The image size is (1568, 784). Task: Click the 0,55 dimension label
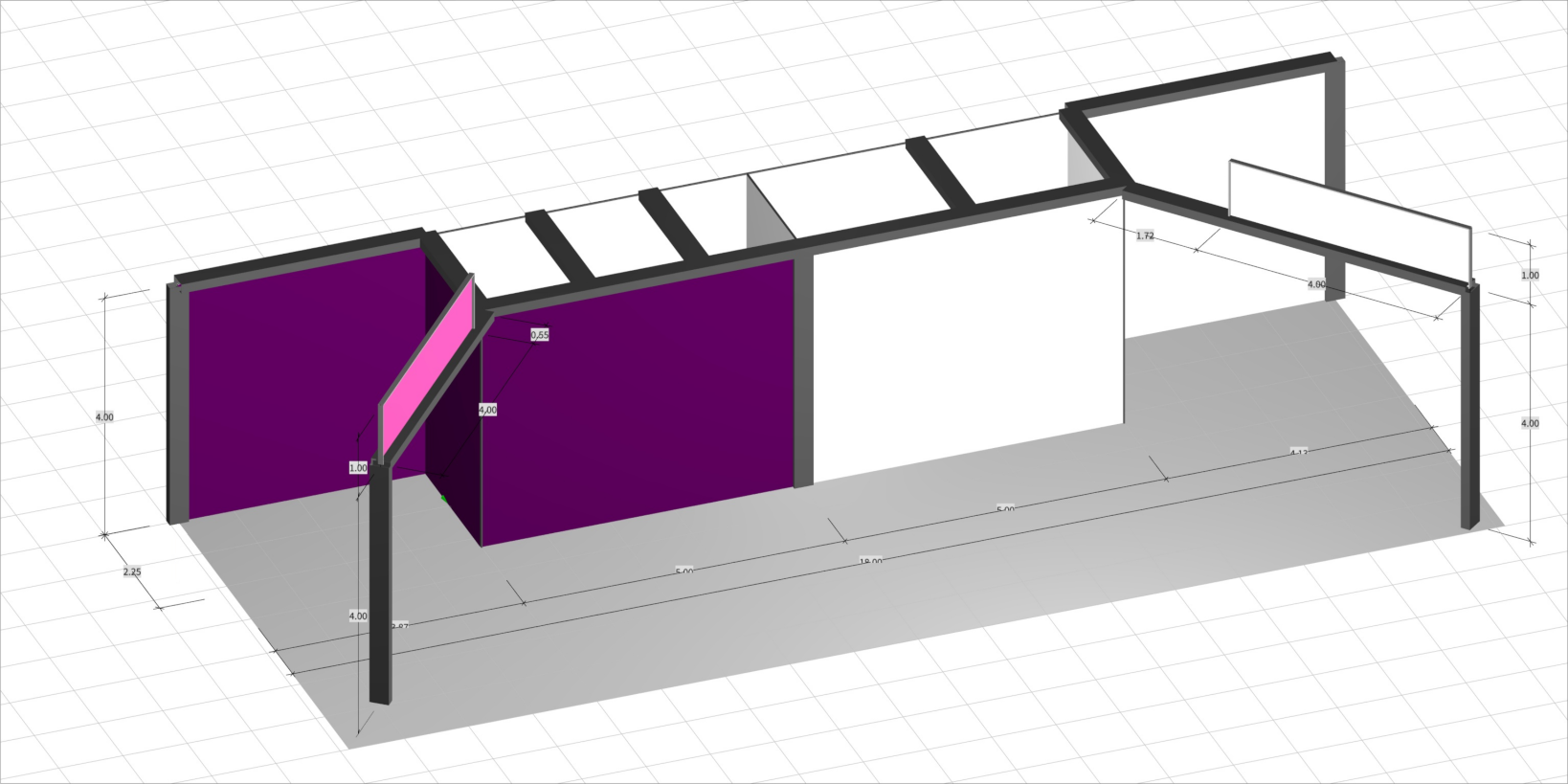click(x=540, y=335)
